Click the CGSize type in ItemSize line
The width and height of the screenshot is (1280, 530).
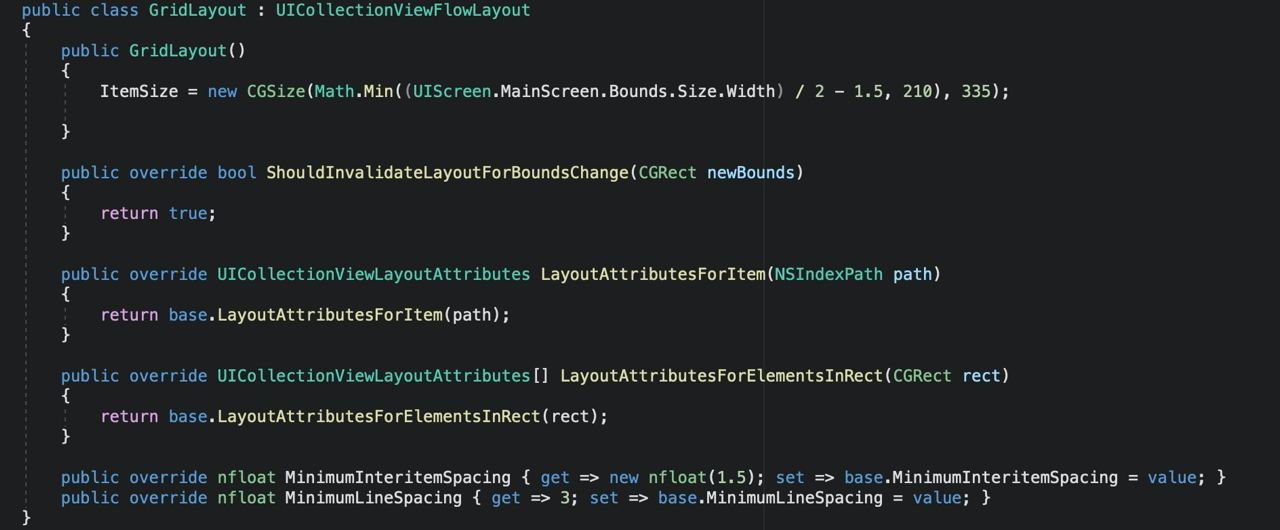pyautogui.click(x=276, y=91)
